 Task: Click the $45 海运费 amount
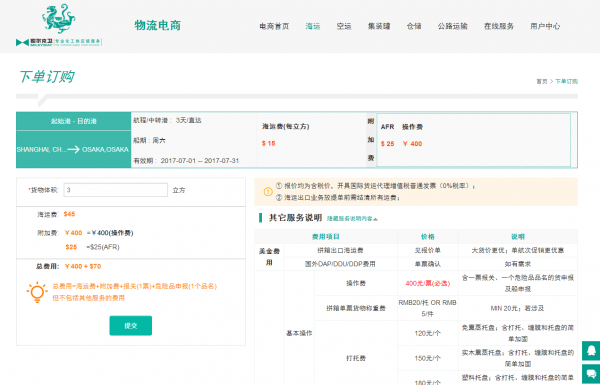(69, 214)
